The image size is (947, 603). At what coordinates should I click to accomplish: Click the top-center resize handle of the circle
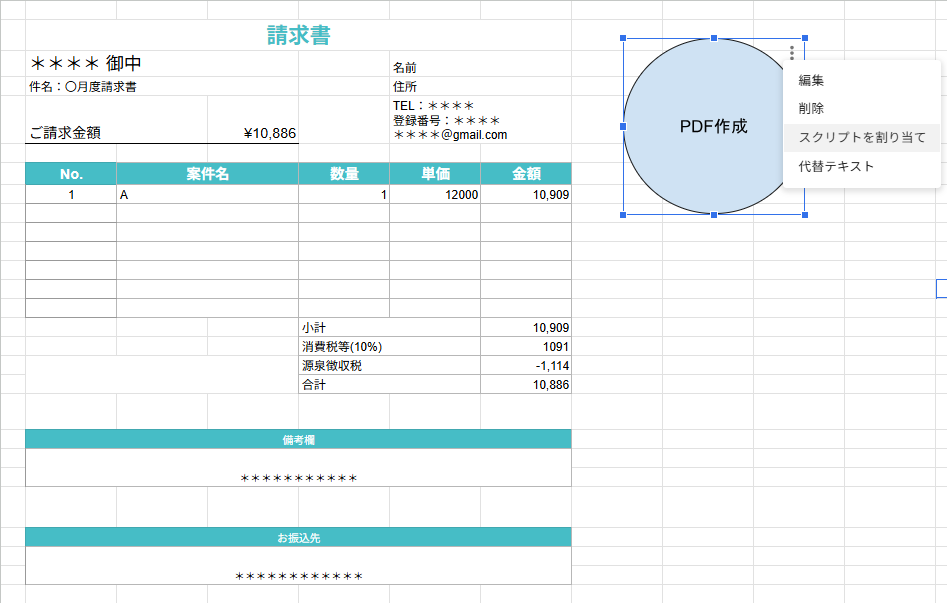pyautogui.click(x=713, y=39)
